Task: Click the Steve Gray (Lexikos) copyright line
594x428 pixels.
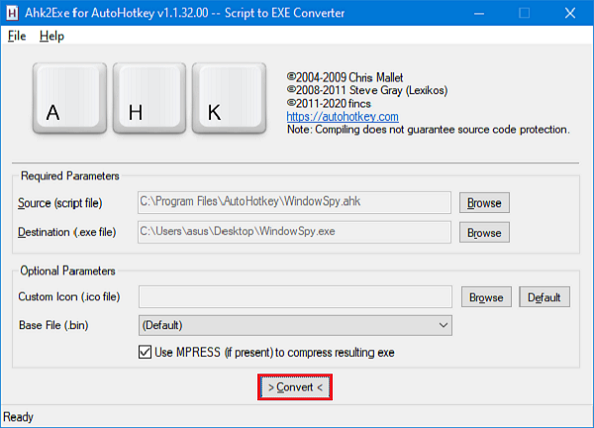Action: (367, 91)
